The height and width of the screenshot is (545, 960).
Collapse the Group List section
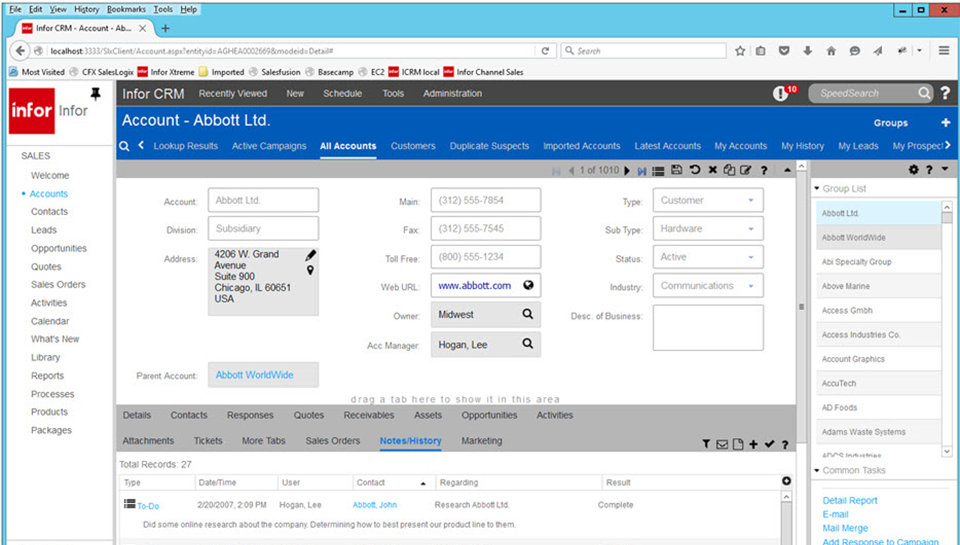(817, 189)
